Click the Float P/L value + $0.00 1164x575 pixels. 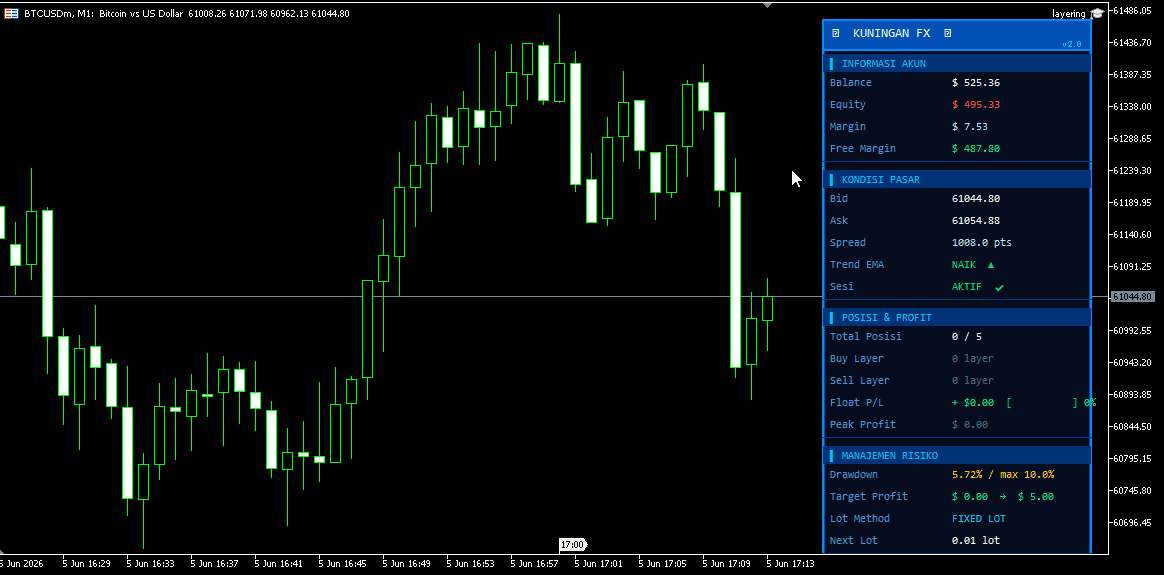[x=972, y=403]
